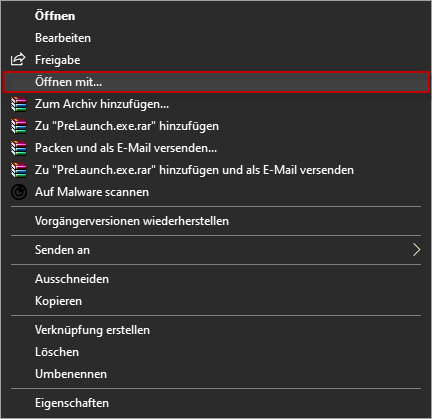
Task: Select Vorgängerversionen wiederherstellen
Action: (216, 221)
